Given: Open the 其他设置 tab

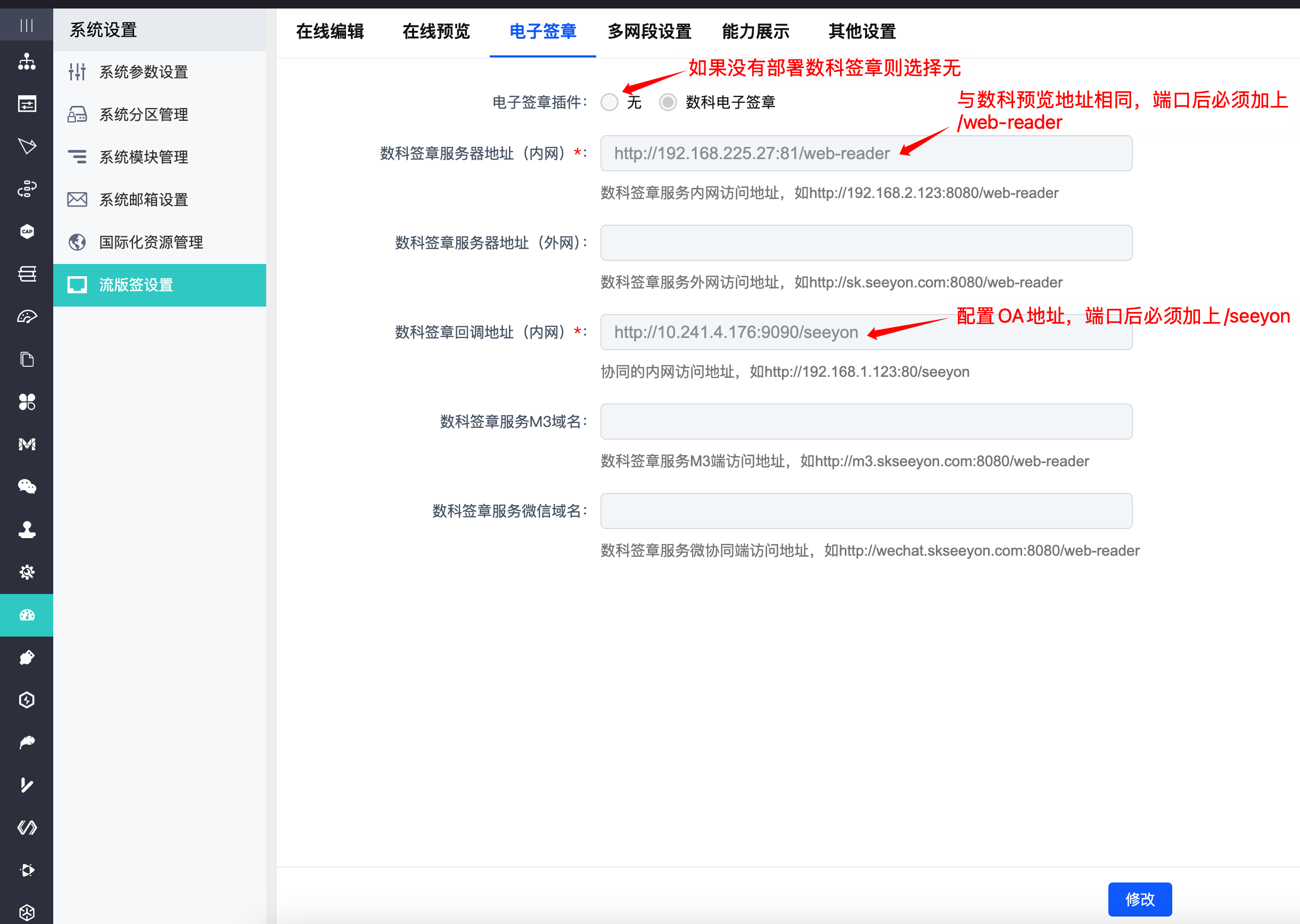Looking at the screenshot, I should pos(862,32).
